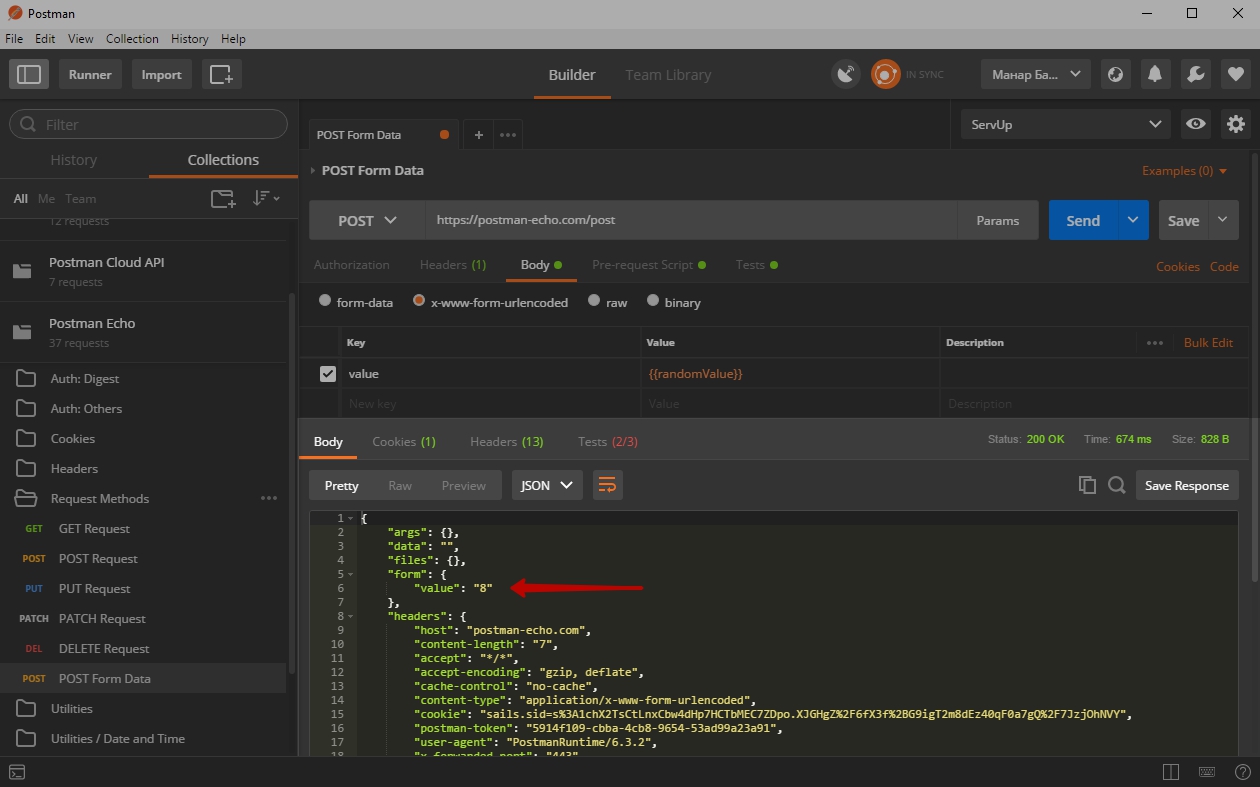Open the user account dropdown
The image size is (1260, 787).
pyautogui.click(x=1035, y=74)
